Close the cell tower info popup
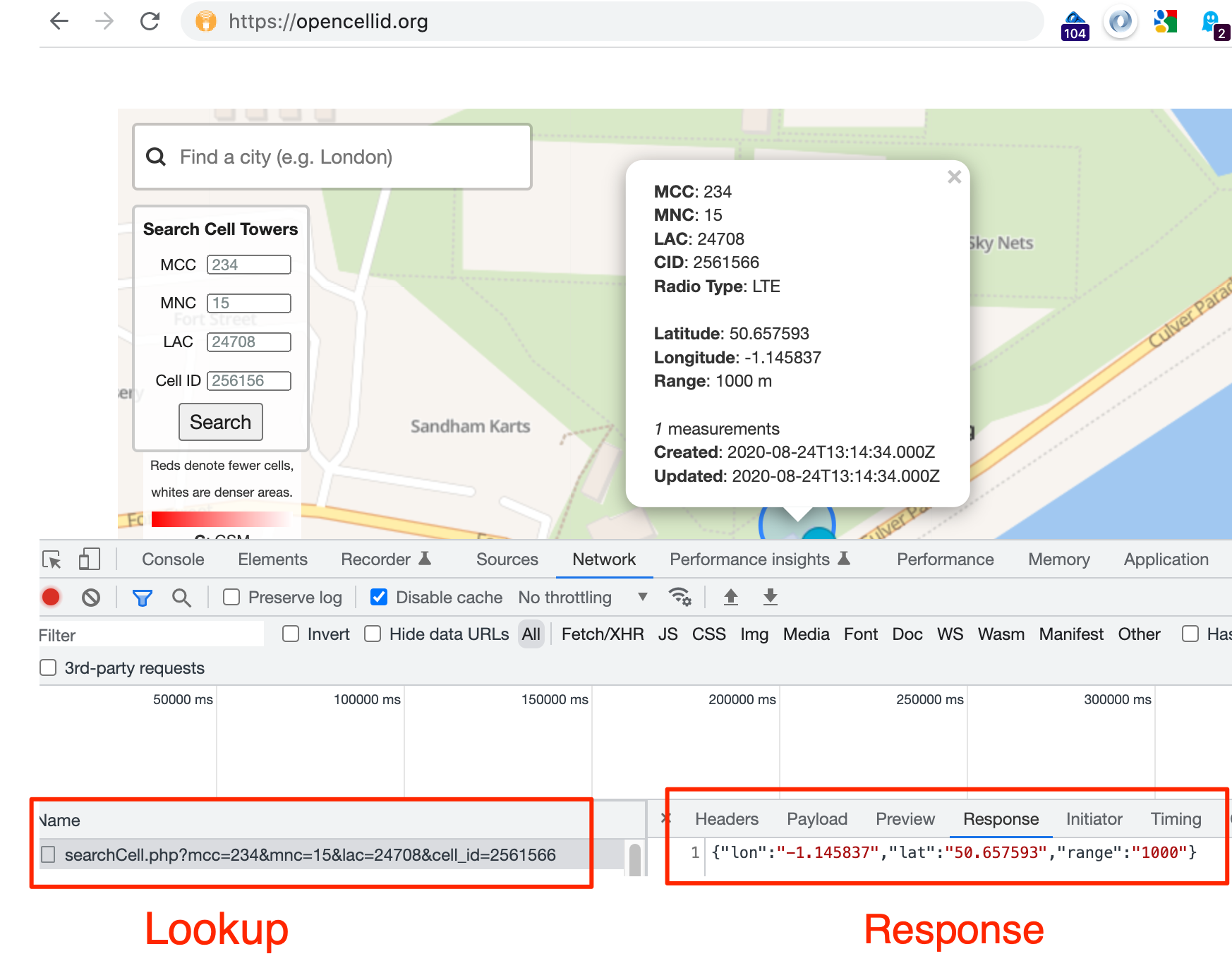 (x=954, y=177)
